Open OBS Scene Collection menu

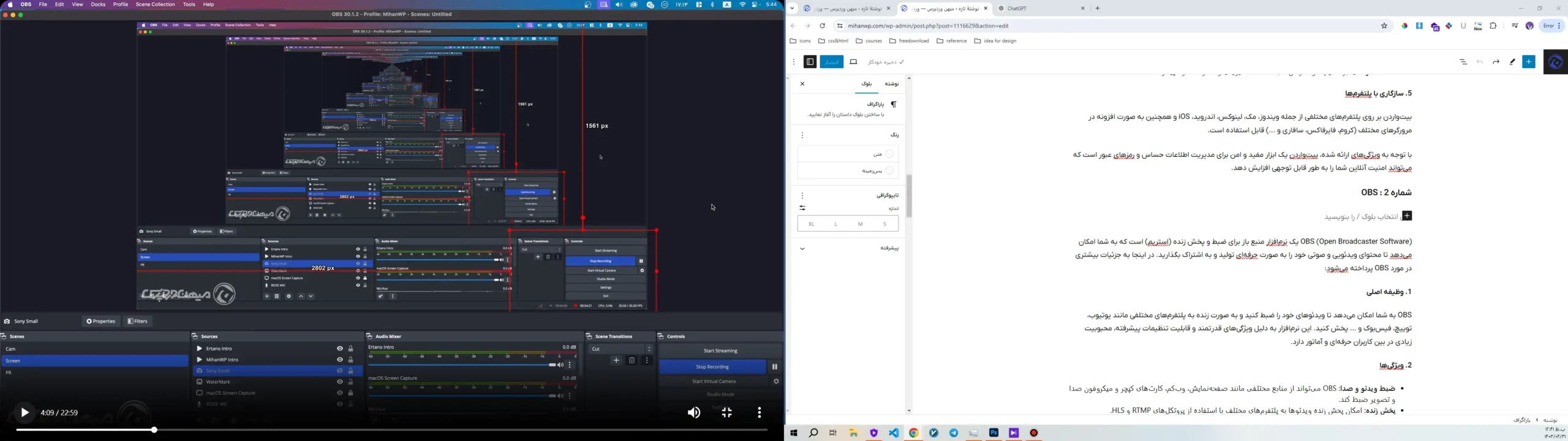pos(156,4)
